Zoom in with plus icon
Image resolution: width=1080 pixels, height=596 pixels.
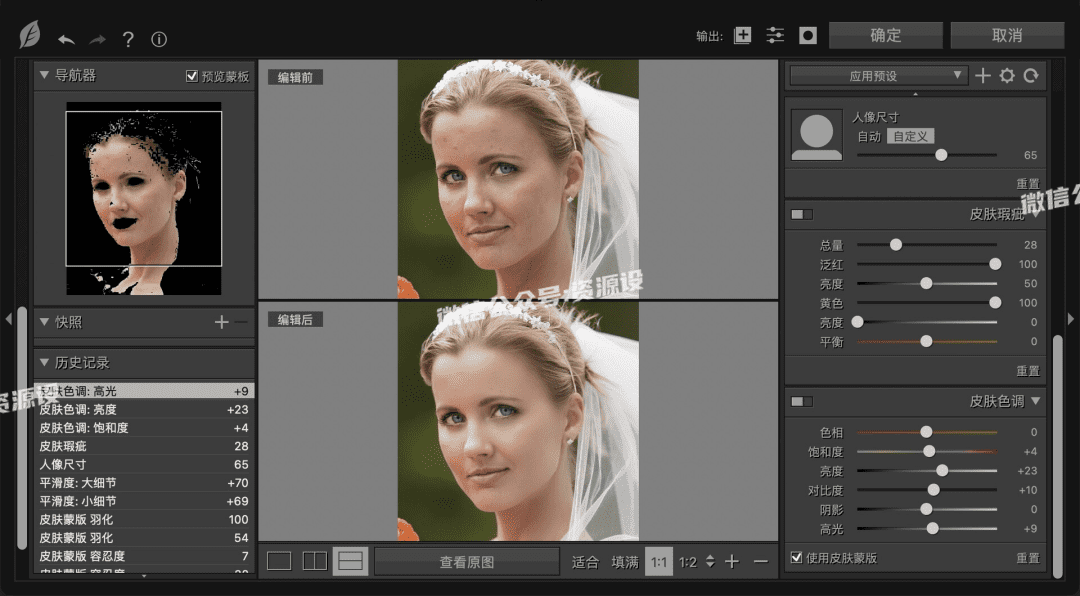(x=732, y=562)
